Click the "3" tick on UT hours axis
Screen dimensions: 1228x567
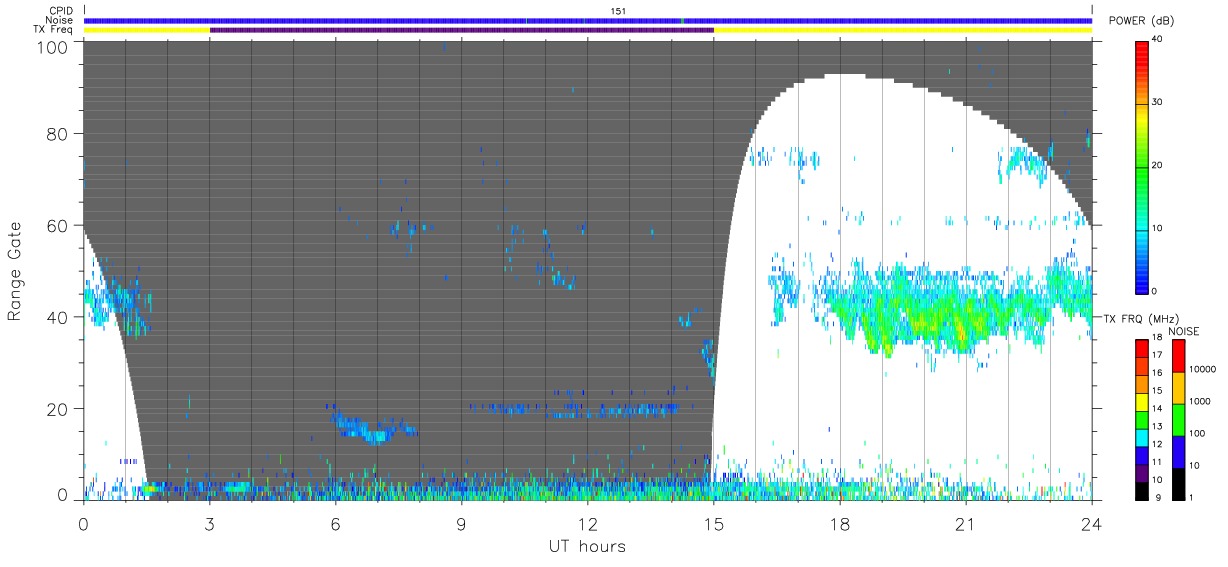point(209,523)
